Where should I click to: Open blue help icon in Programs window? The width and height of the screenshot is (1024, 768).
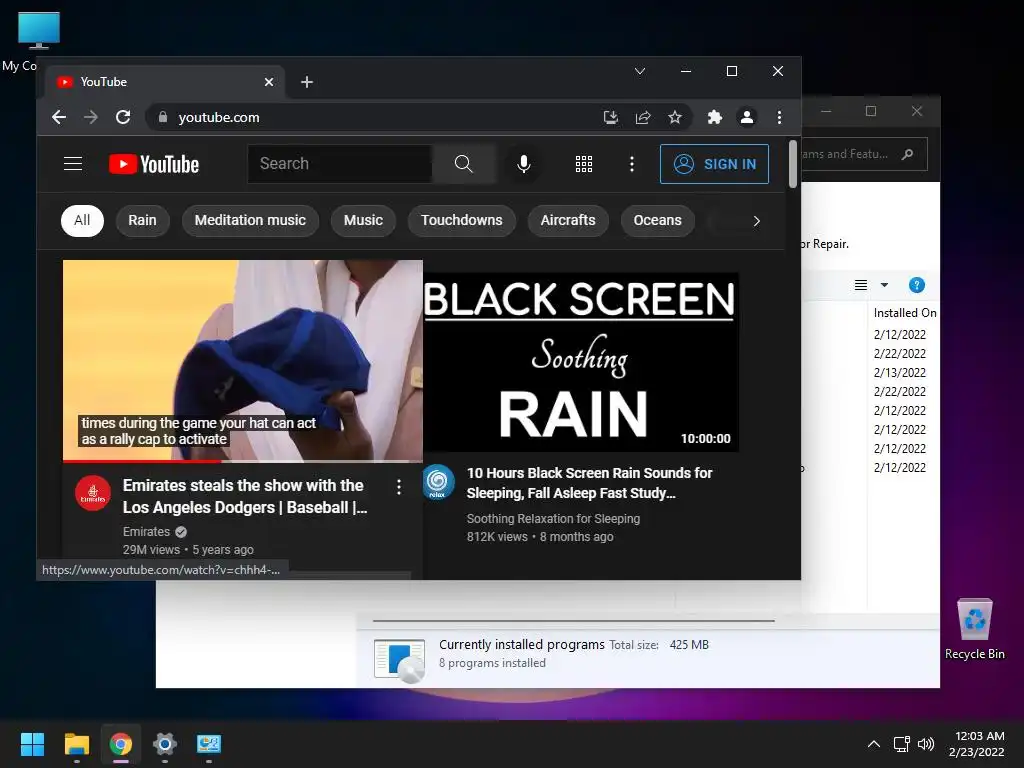[x=917, y=285]
